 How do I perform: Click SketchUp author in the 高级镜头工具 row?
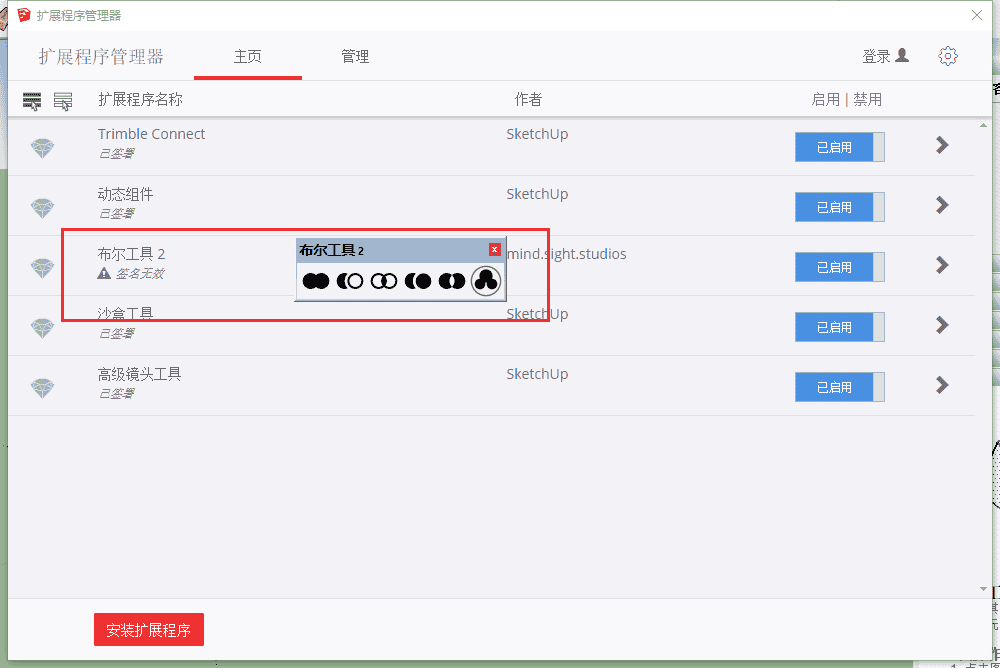[x=537, y=374]
